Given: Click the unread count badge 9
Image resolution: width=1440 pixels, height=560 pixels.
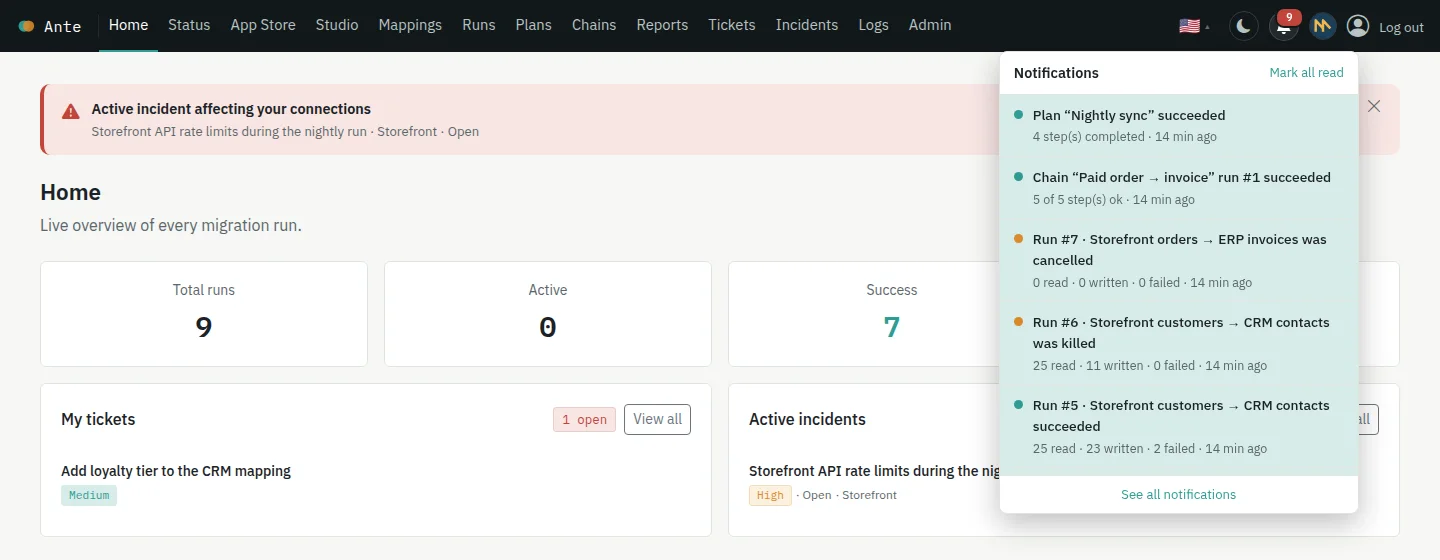Looking at the screenshot, I should [x=1289, y=17].
